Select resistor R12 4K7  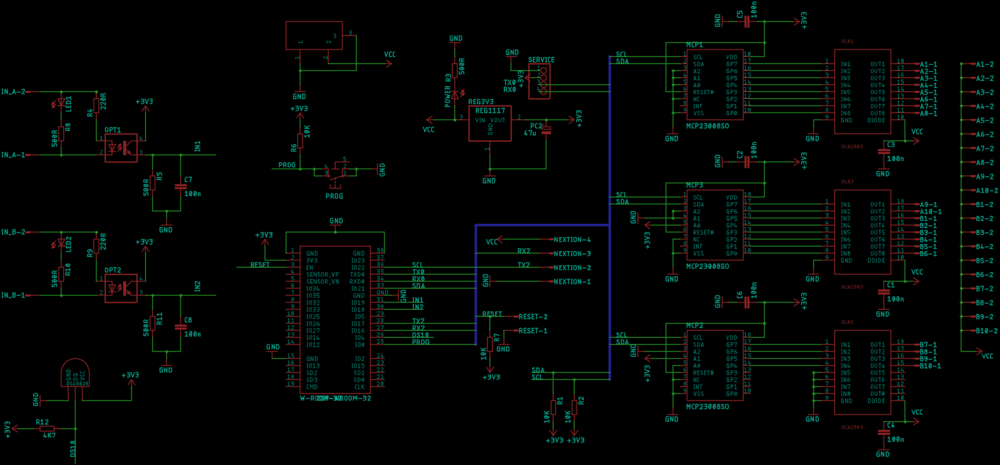click(48, 429)
